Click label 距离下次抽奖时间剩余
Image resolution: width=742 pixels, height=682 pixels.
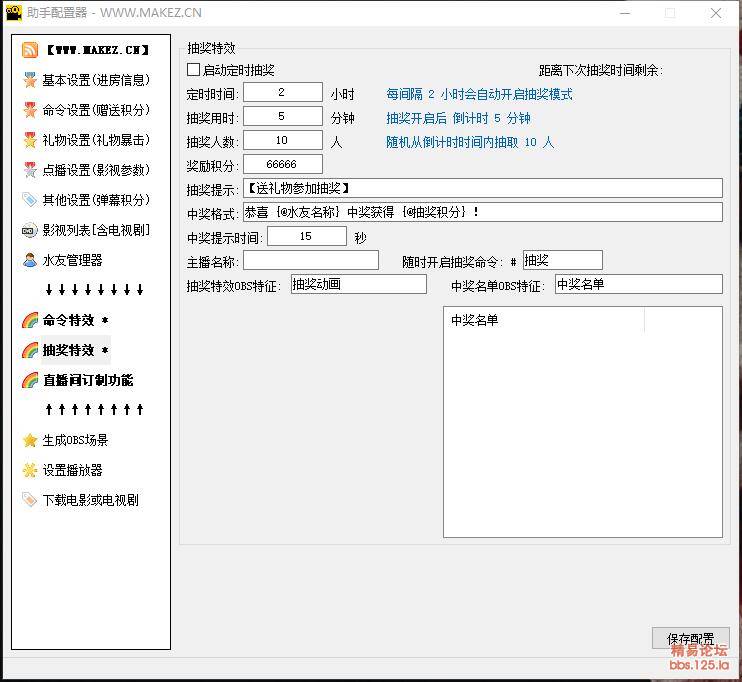pos(601,71)
